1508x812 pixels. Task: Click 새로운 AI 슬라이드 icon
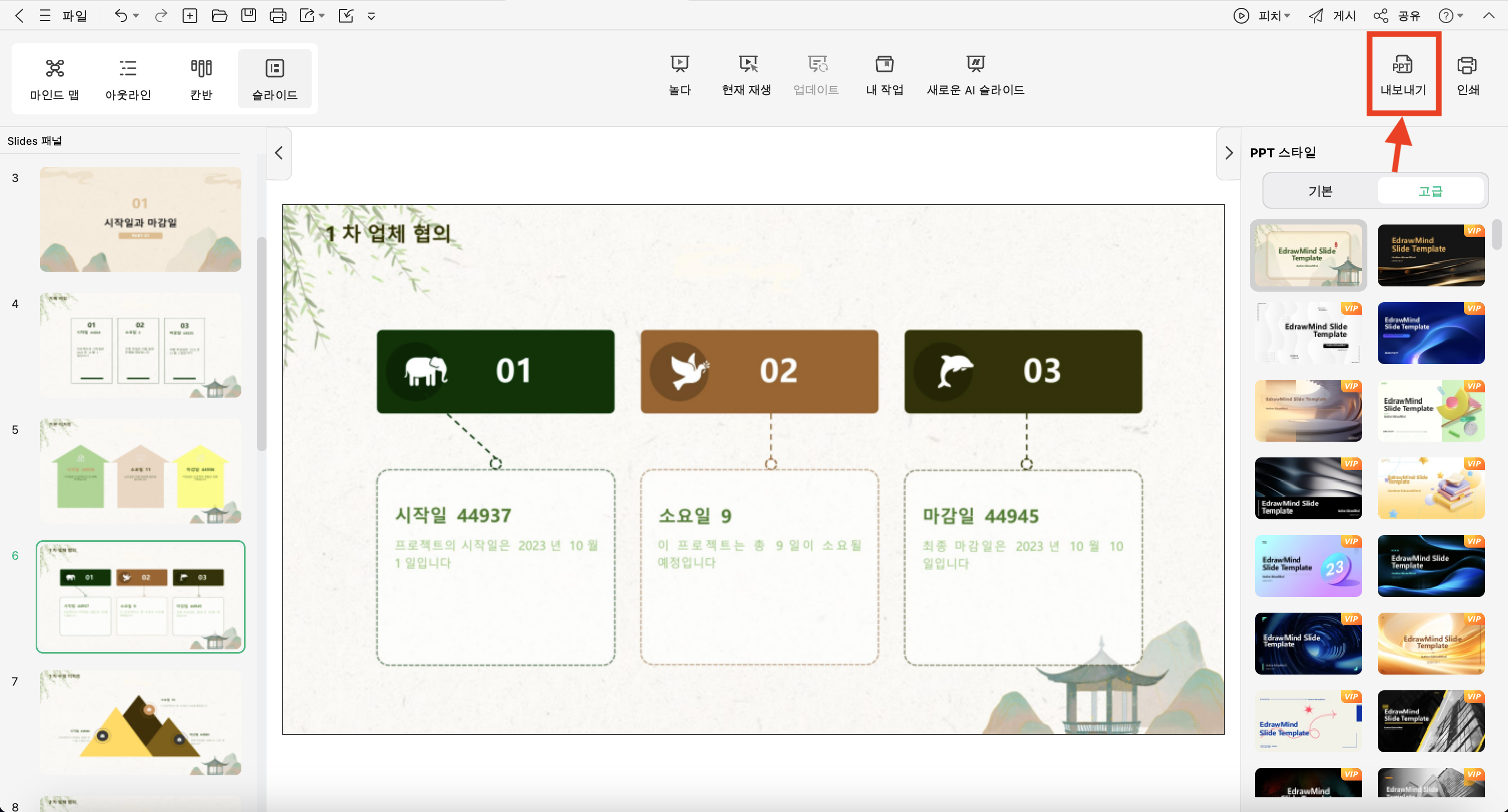pyautogui.click(x=976, y=63)
